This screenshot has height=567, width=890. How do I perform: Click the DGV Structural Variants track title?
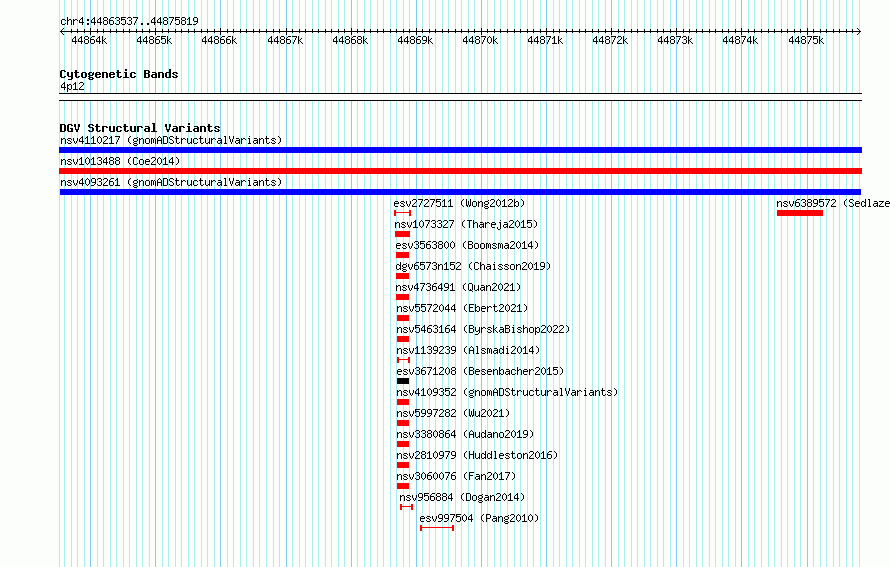click(x=140, y=128)
